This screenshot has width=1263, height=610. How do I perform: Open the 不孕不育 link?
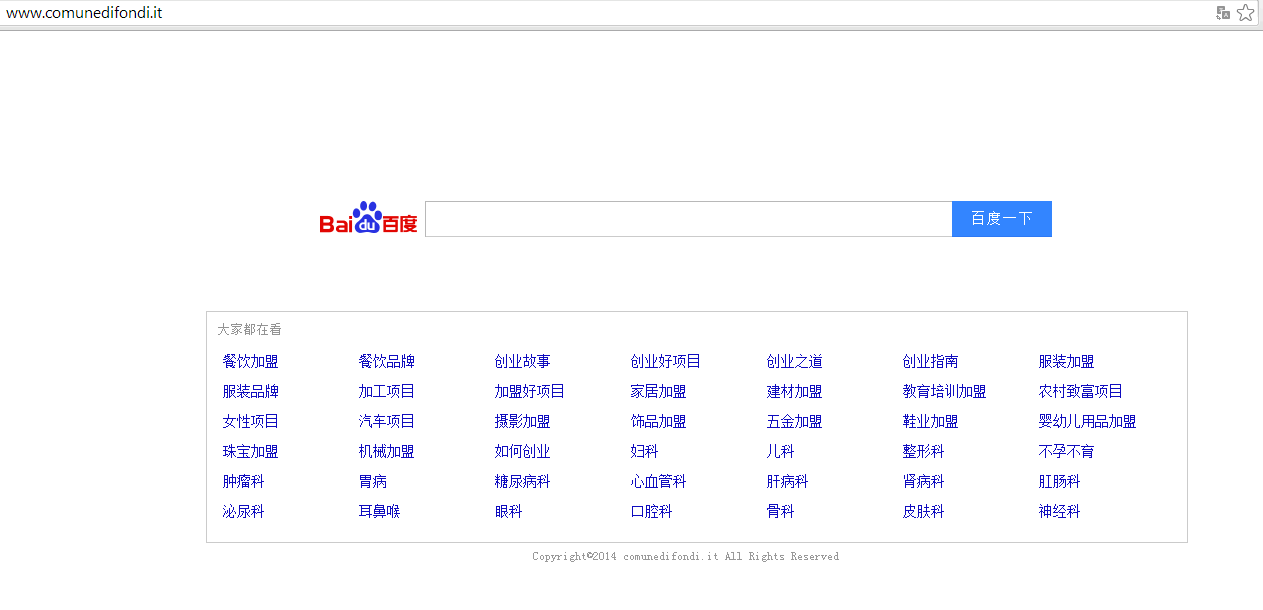(1067, 452)
